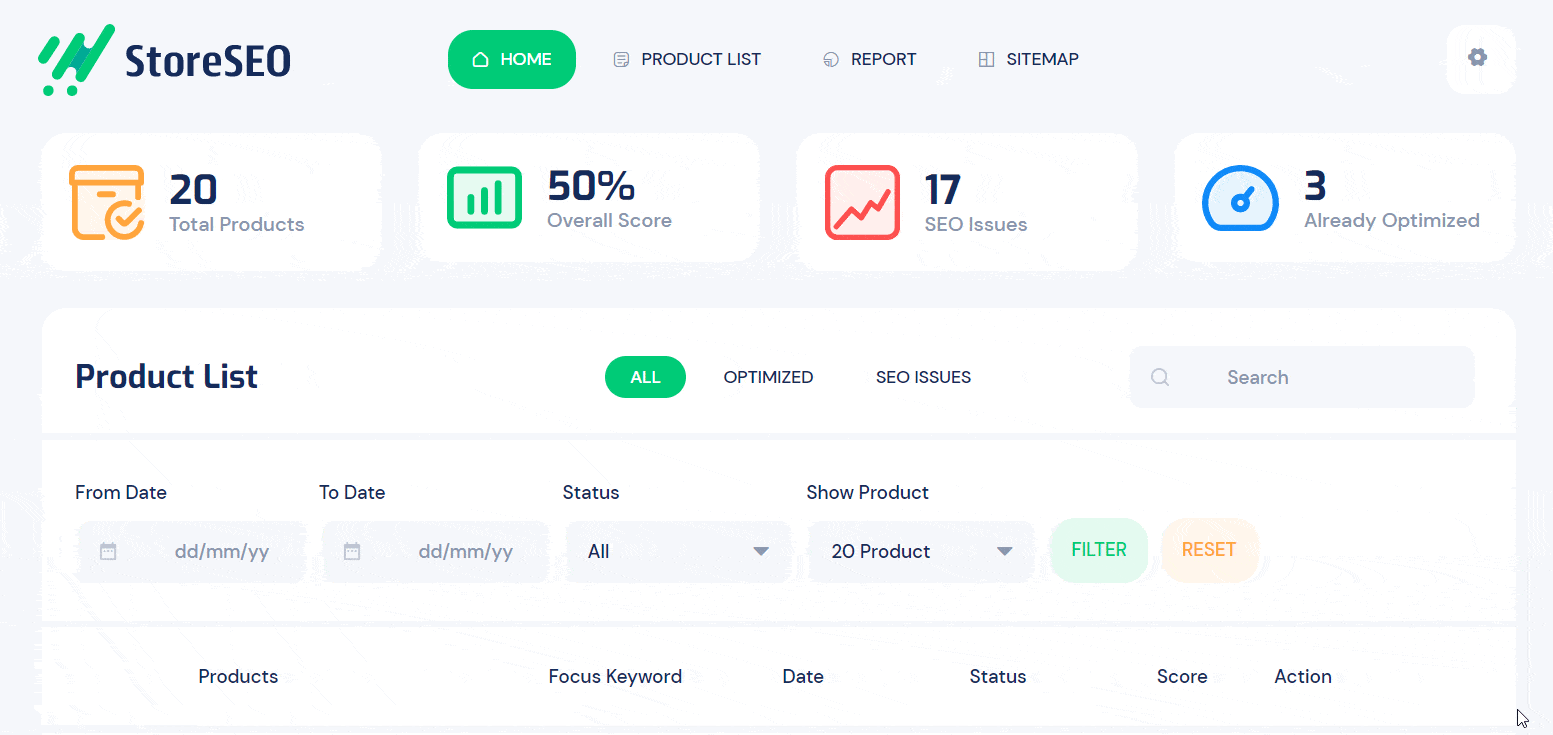Expand the Status dropdown showing All

click(678, 551)
